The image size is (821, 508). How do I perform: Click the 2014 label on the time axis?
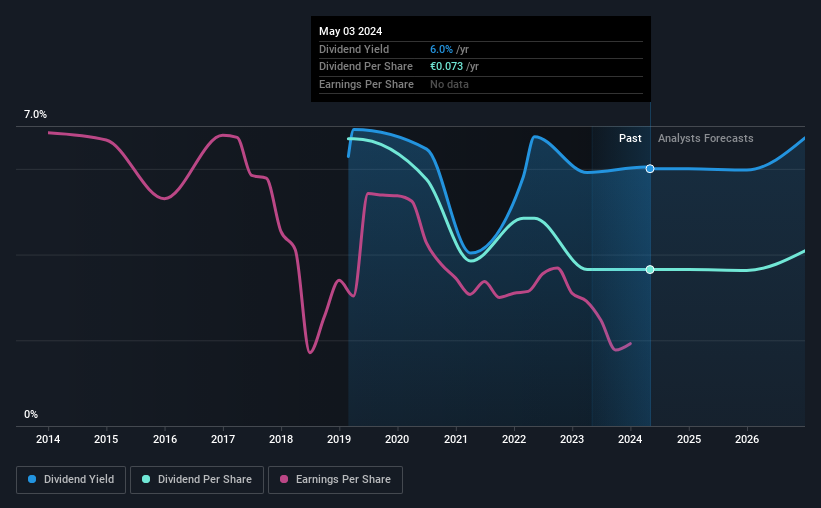48,439
